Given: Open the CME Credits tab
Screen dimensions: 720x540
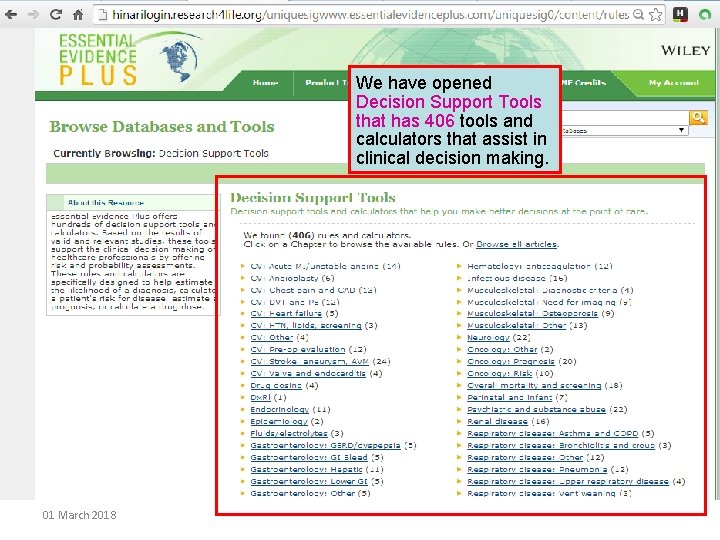Looking at the screenshot, I should [584, 83].
